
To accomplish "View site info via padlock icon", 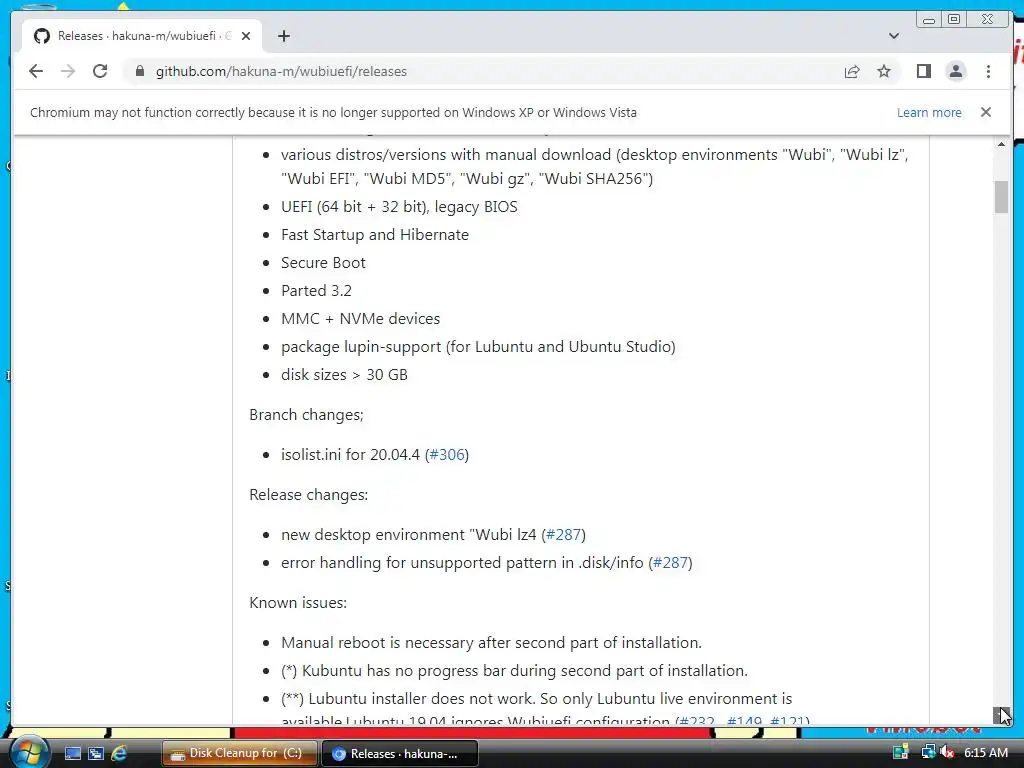I will [x=140, y=71].
